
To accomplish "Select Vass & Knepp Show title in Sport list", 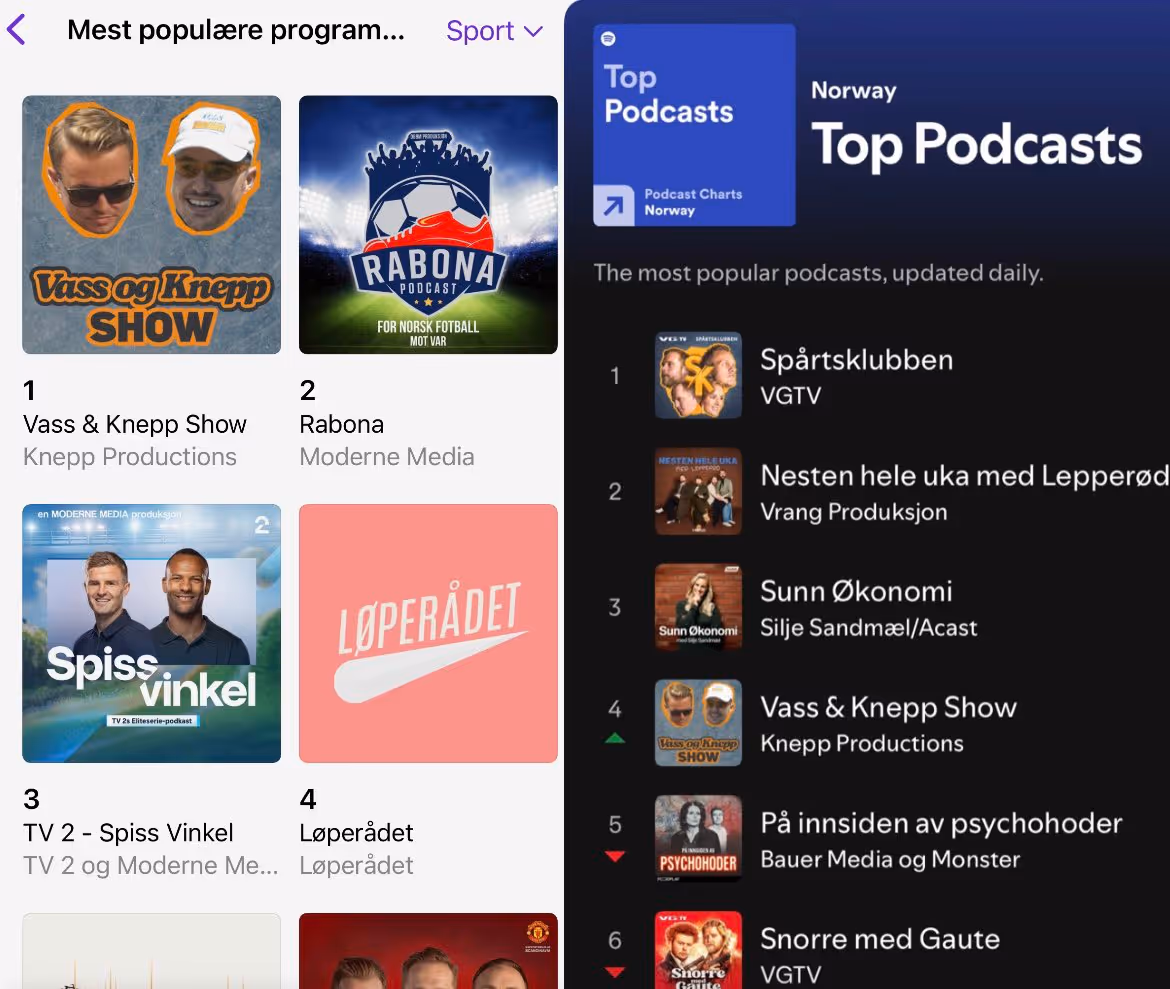I will [134, 424].
